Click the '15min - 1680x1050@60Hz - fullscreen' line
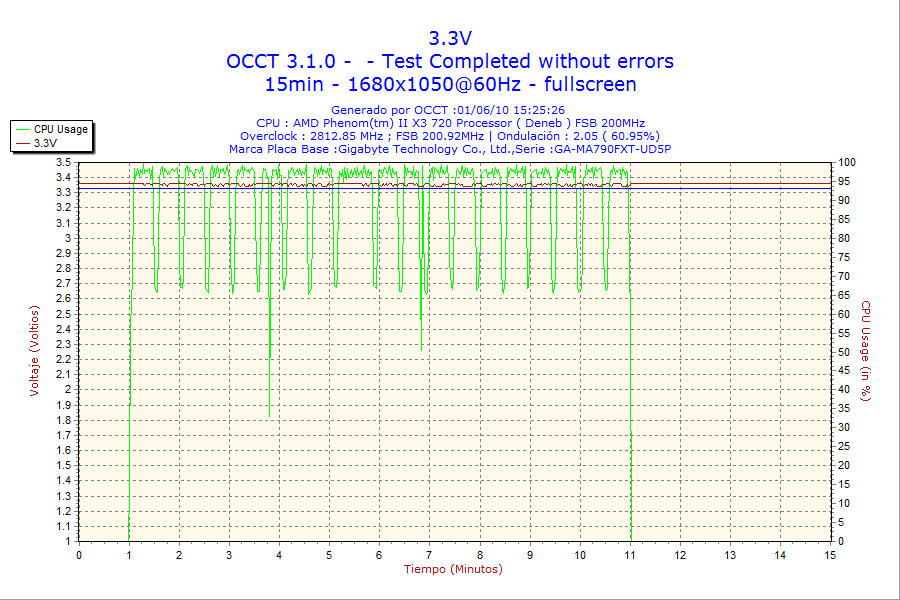 450,84
